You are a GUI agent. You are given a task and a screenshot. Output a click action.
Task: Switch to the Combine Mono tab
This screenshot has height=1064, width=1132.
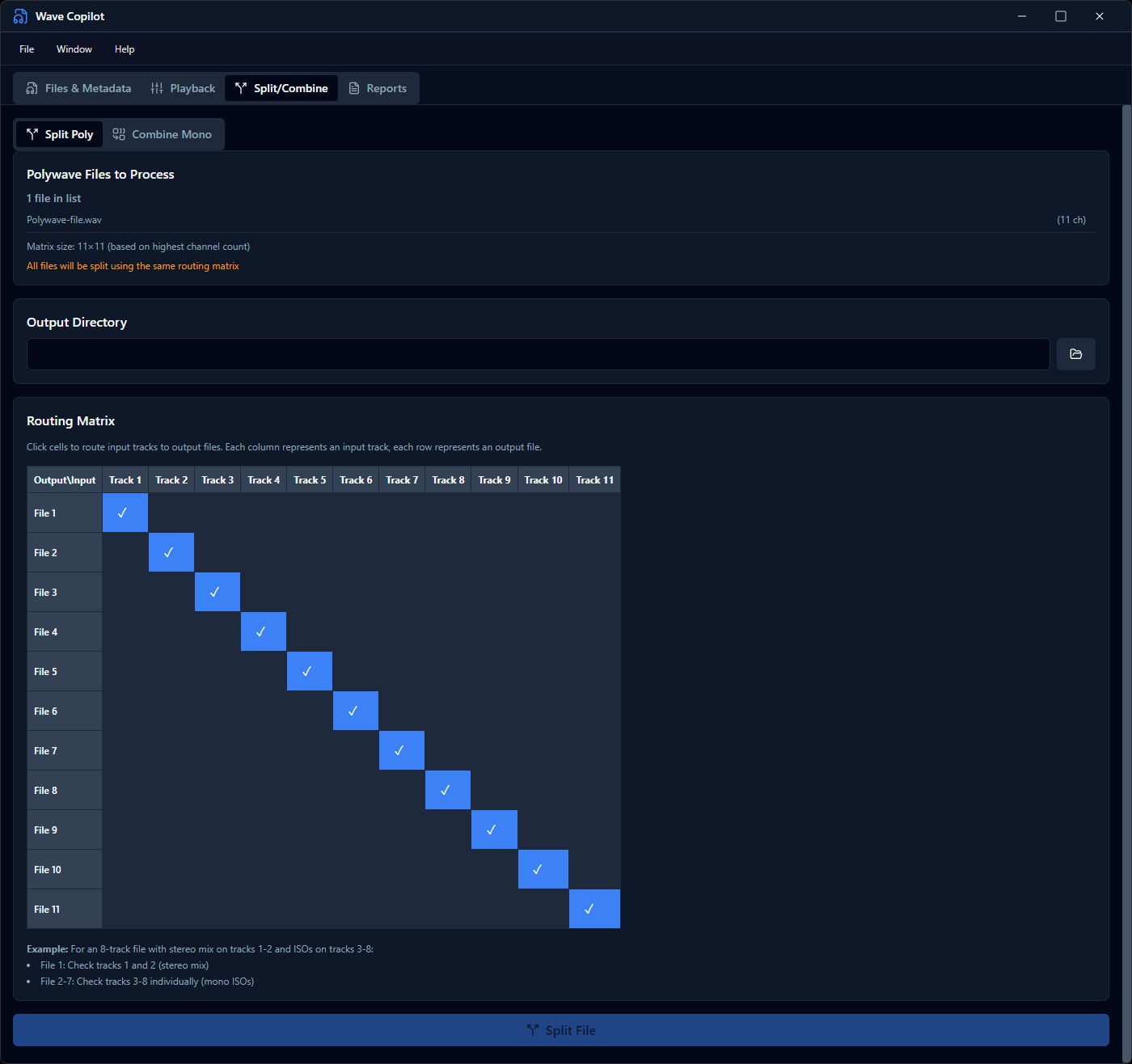[163, 134]
